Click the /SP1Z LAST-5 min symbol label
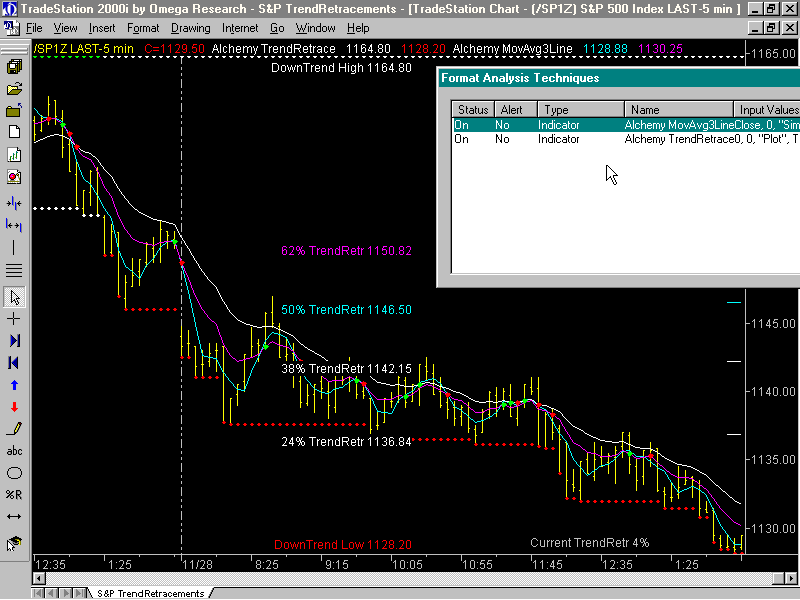 coord(84,49)
